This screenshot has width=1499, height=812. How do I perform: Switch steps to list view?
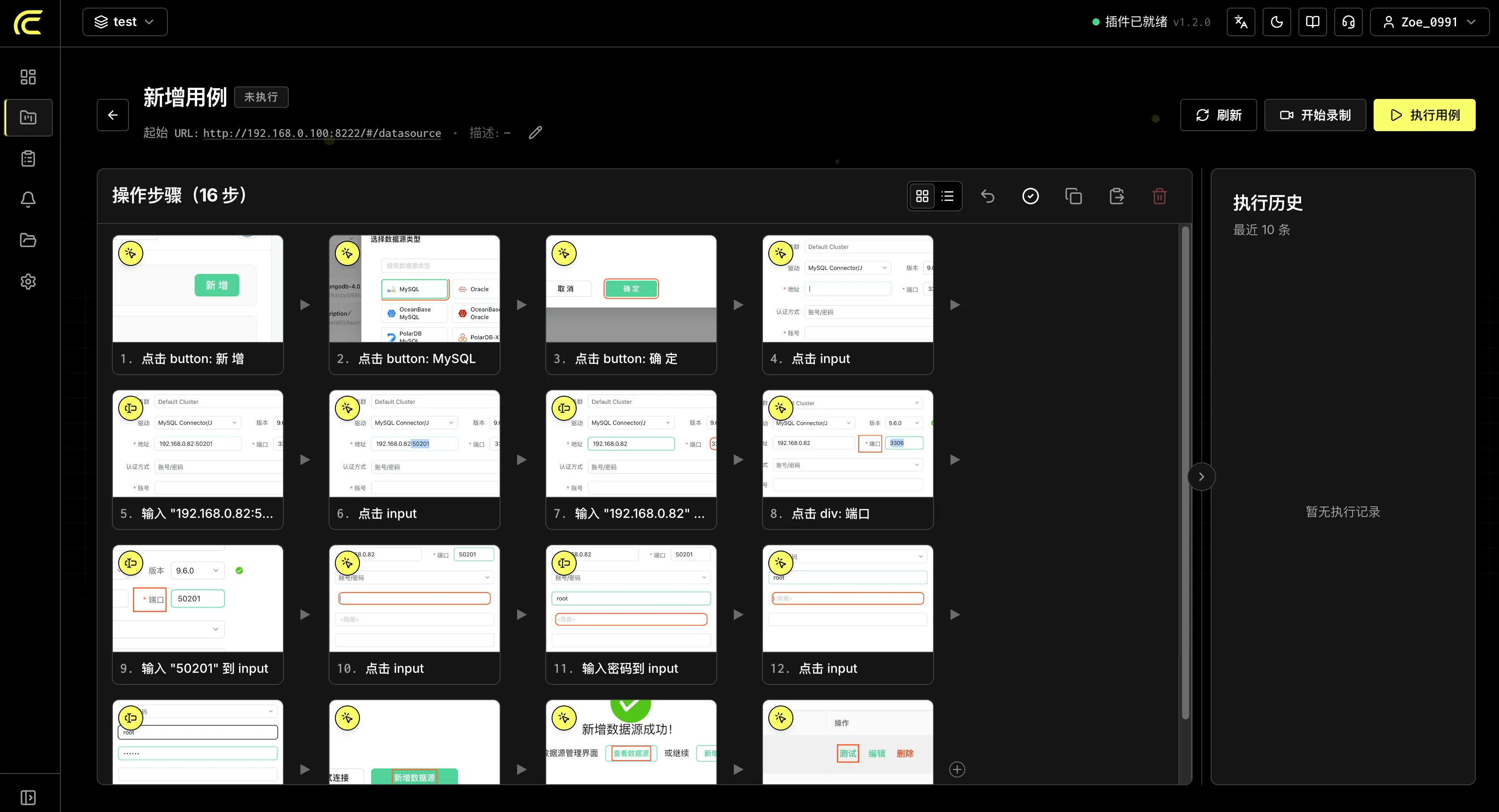pyautogui.click(x=947, y=196)
